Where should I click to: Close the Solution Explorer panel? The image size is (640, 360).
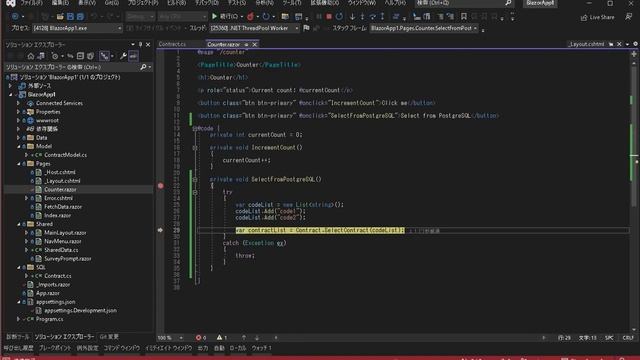pos(148,44)
